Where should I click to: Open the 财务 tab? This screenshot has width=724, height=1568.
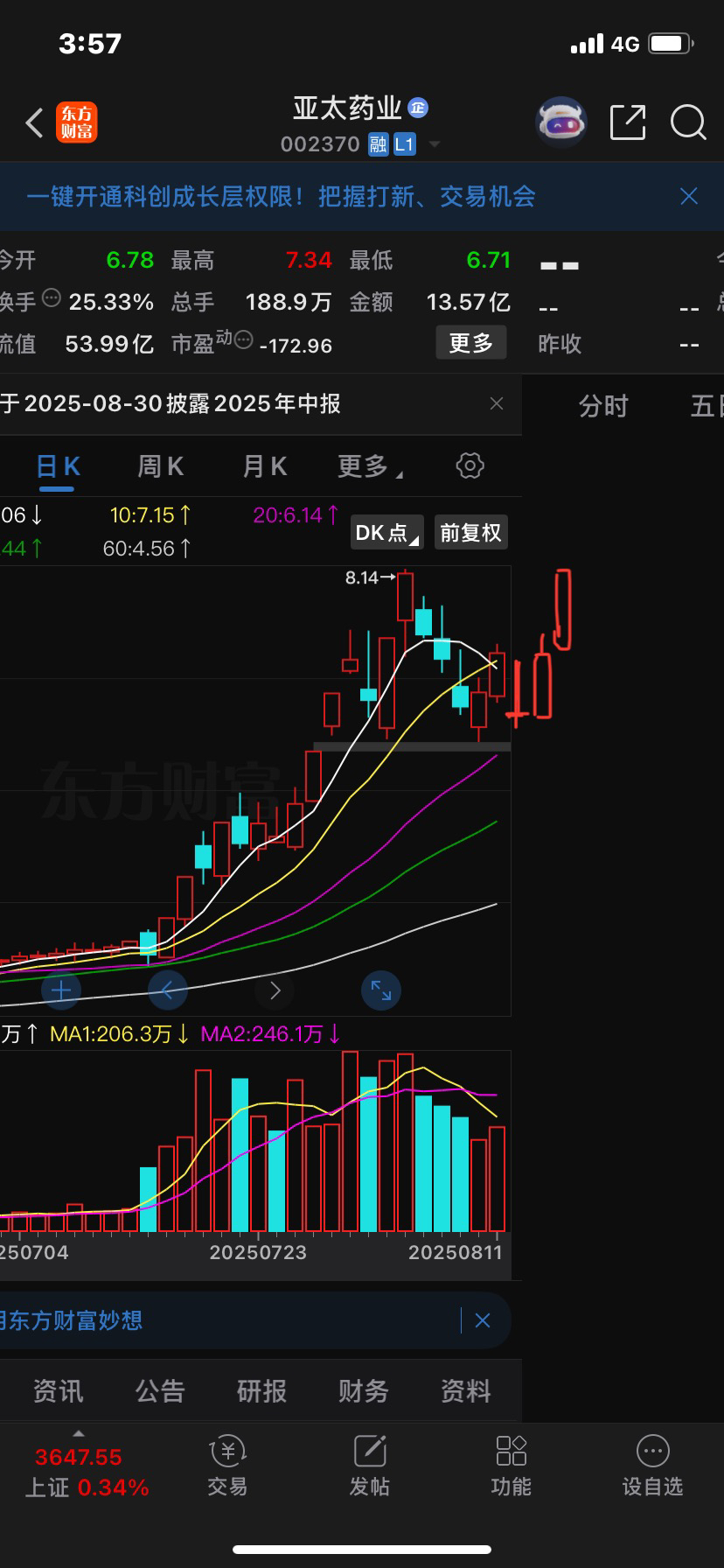point(364,1390)
